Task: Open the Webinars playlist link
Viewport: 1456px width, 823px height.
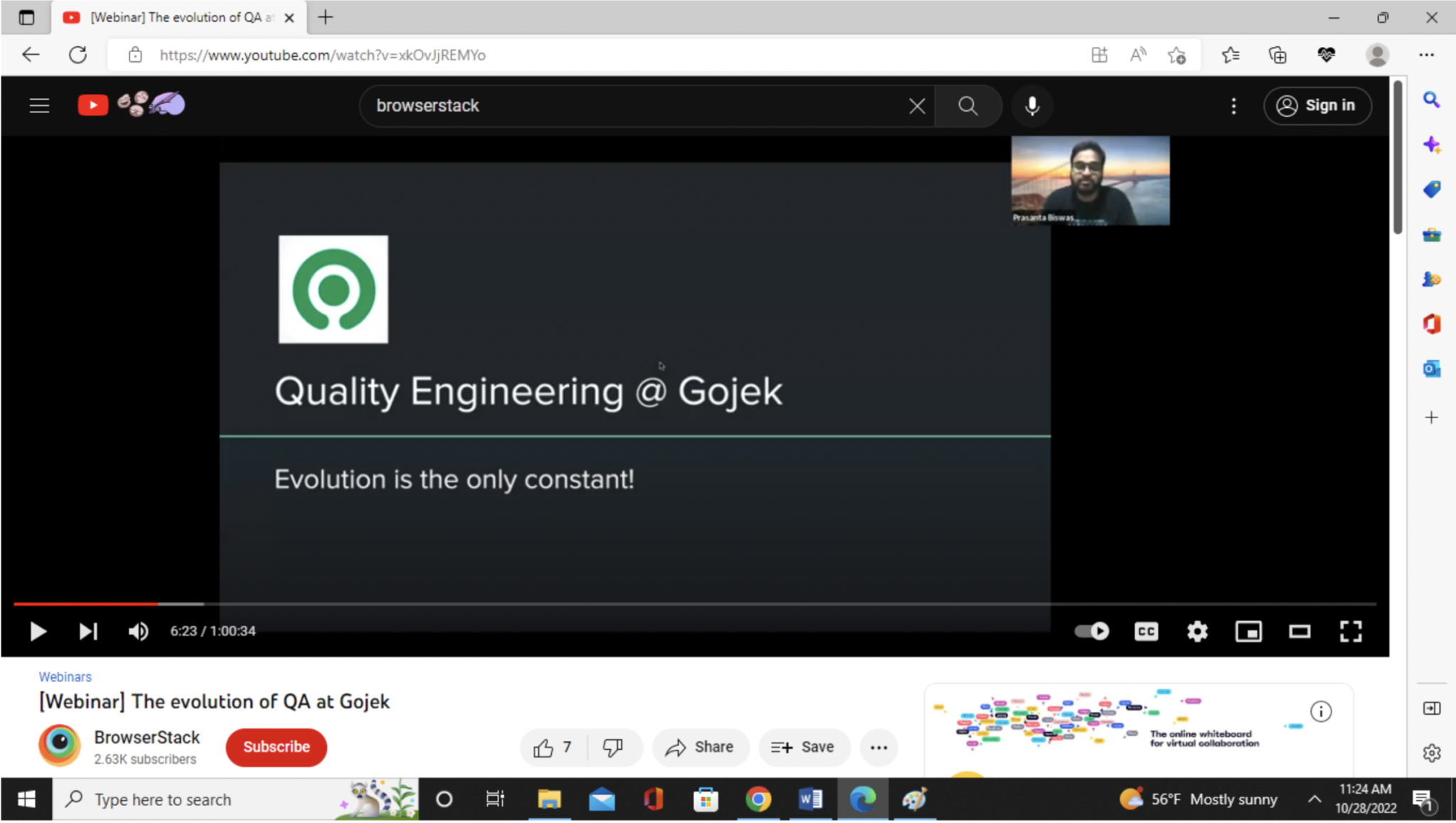Action: [x=65, y=676]
